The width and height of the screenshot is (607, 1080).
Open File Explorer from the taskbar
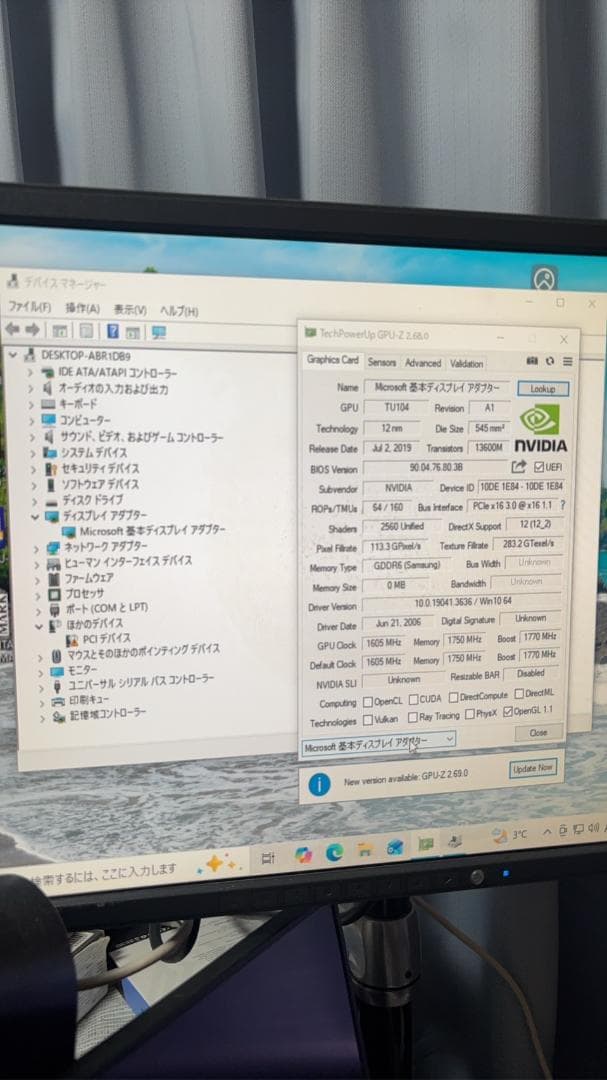[365, 850]
